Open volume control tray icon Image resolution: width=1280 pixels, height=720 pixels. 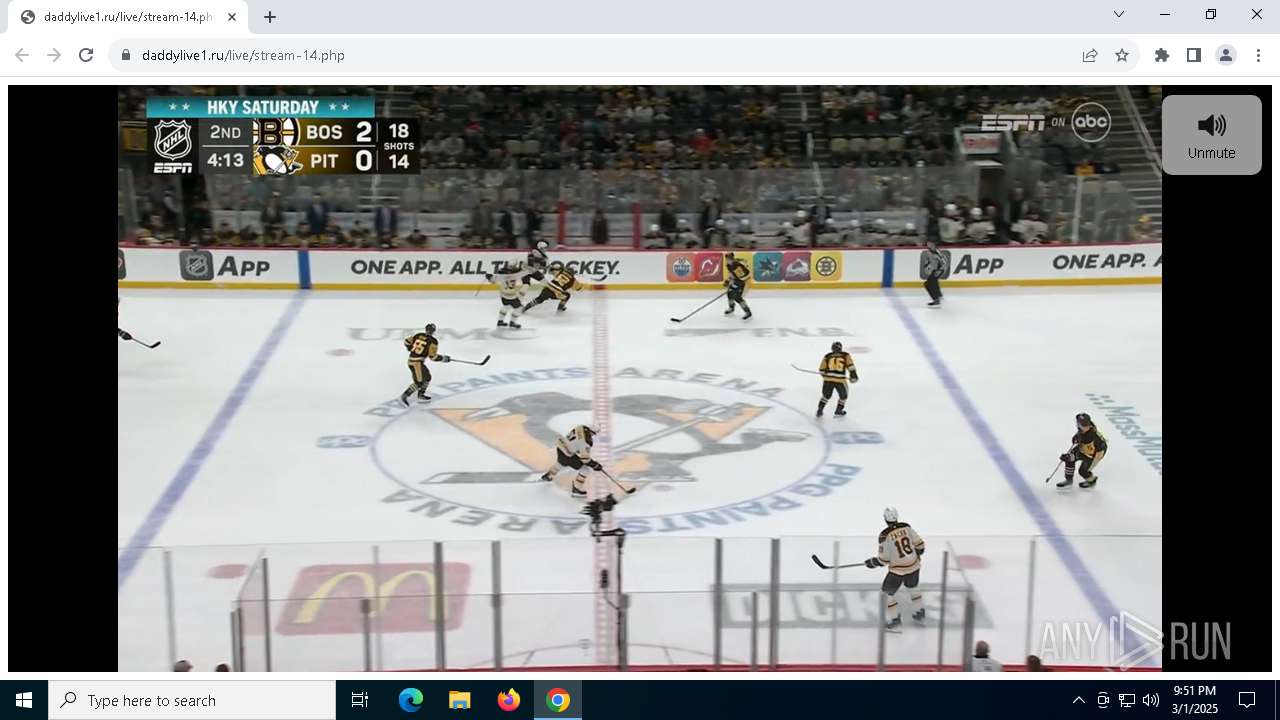click(1151, 700)
